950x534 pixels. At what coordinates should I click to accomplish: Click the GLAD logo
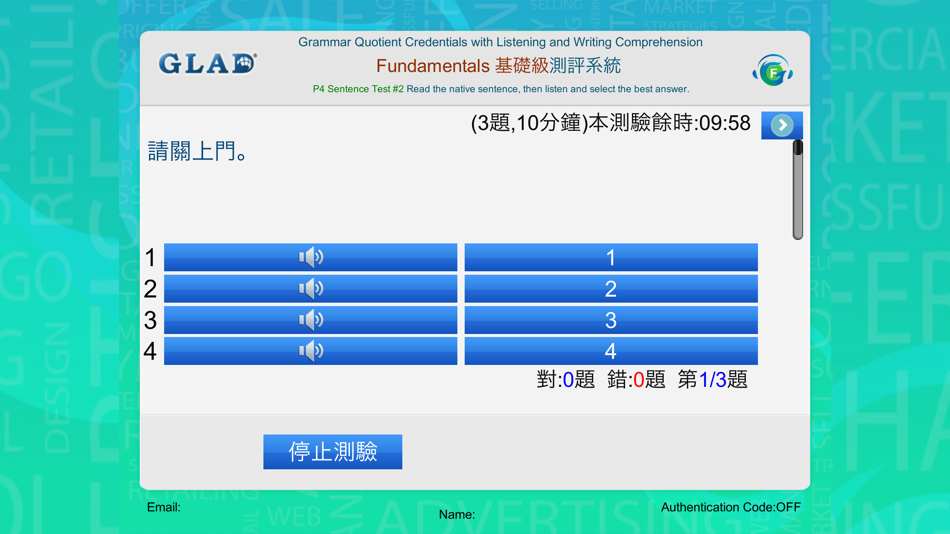207,64
